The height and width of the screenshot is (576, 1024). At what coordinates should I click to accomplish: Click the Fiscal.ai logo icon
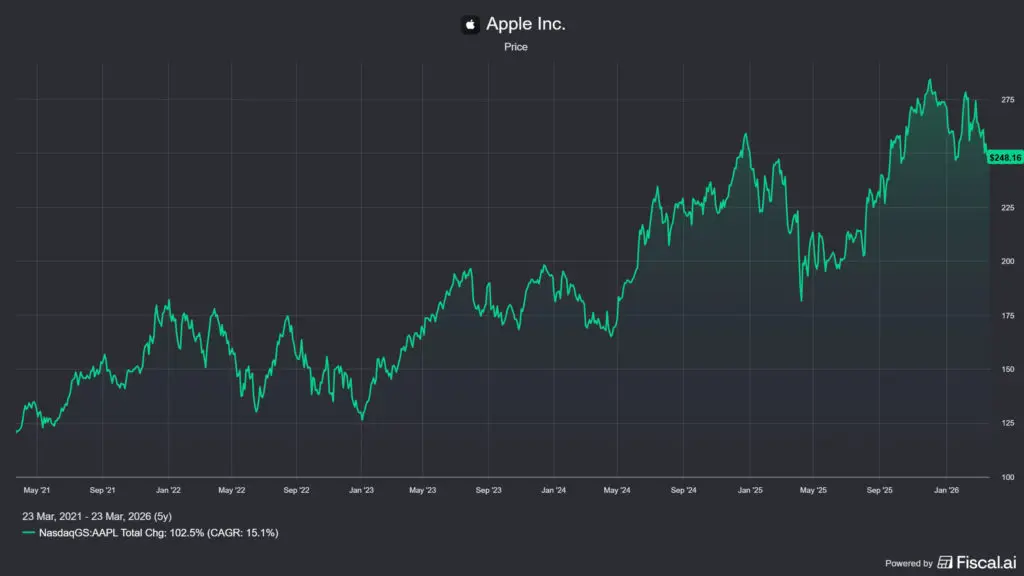point(944,562)
